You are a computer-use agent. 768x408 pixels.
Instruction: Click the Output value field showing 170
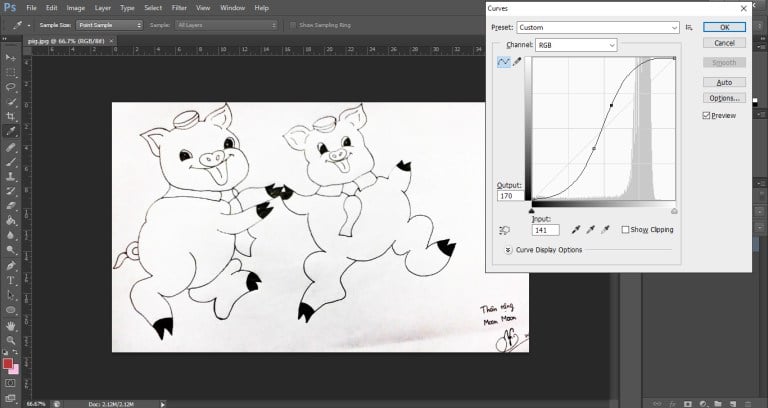pyautogui.click(x=510, y=196)
